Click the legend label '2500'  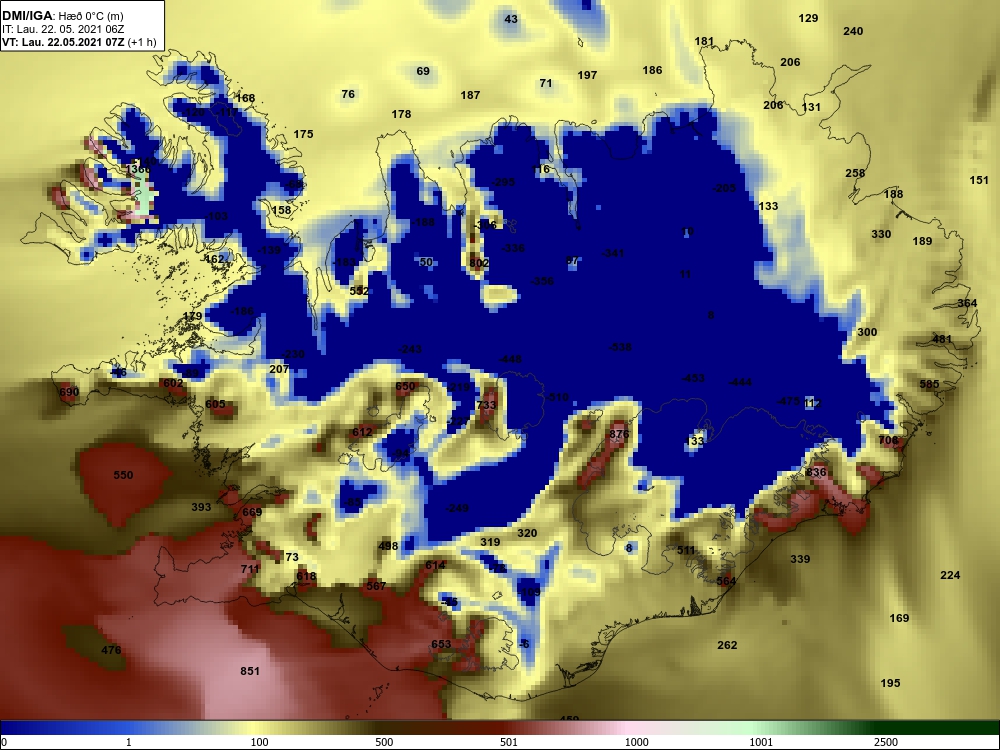point(886,742)
